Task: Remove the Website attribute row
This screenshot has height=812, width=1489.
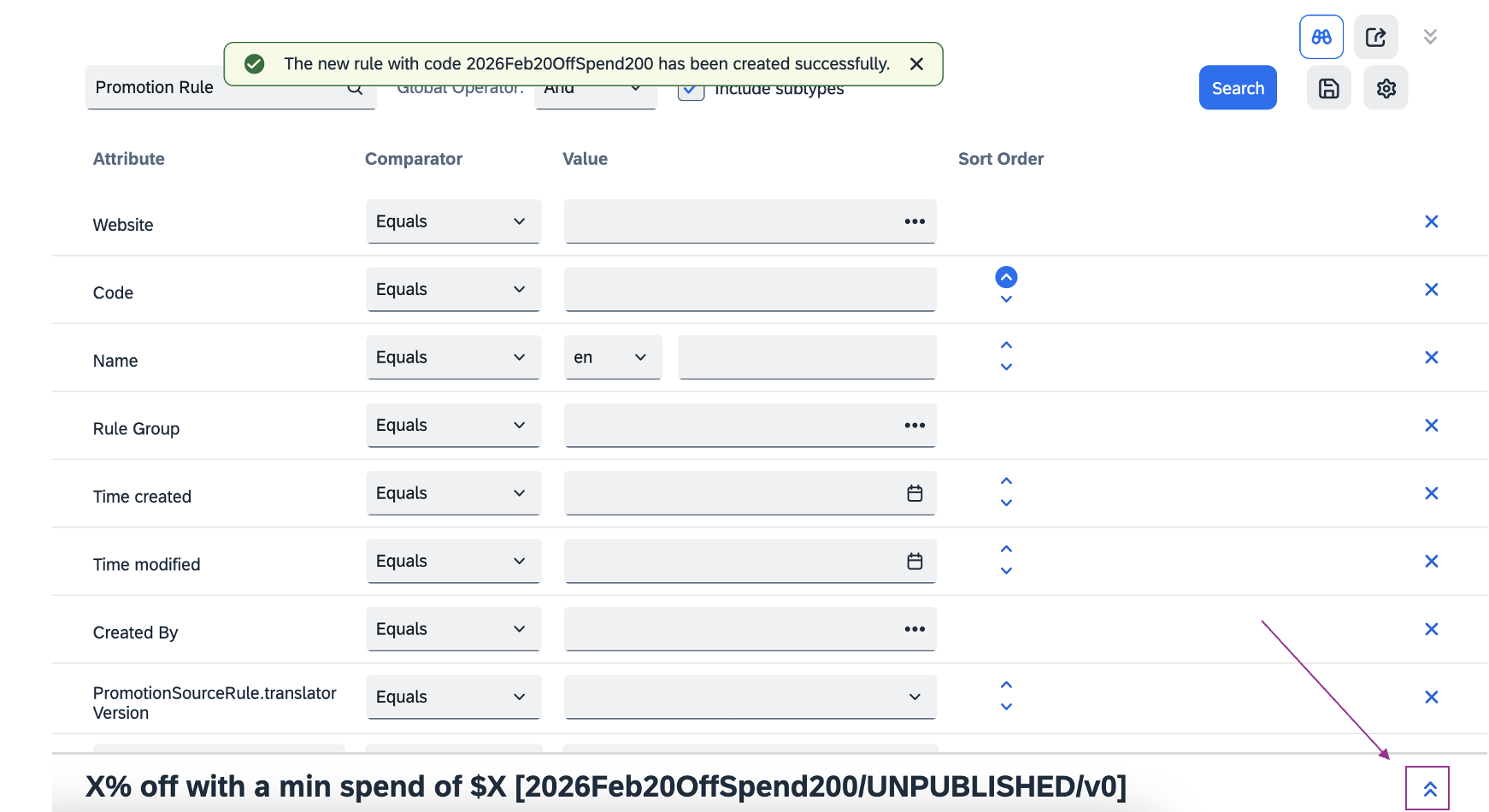Action: click(x=1431, y=222)
